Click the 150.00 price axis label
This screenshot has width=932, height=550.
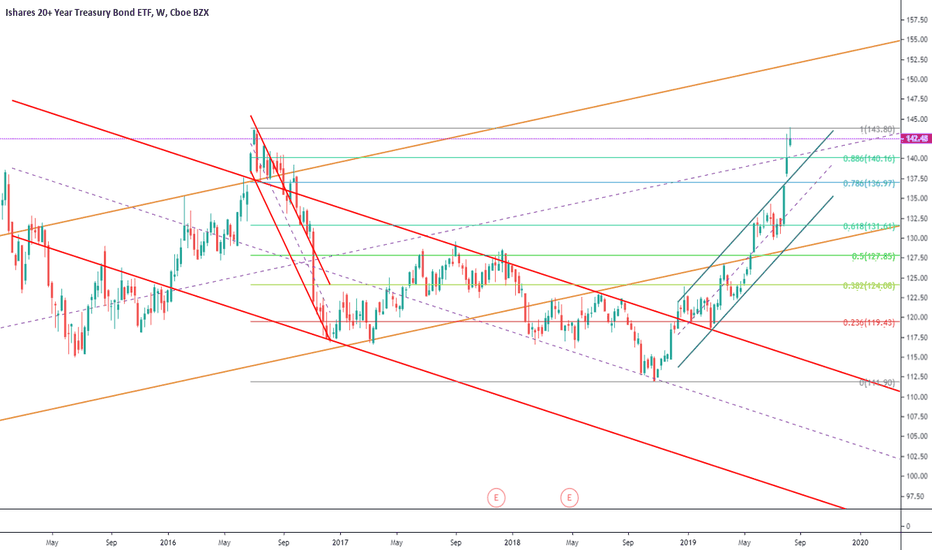[917, 79]
